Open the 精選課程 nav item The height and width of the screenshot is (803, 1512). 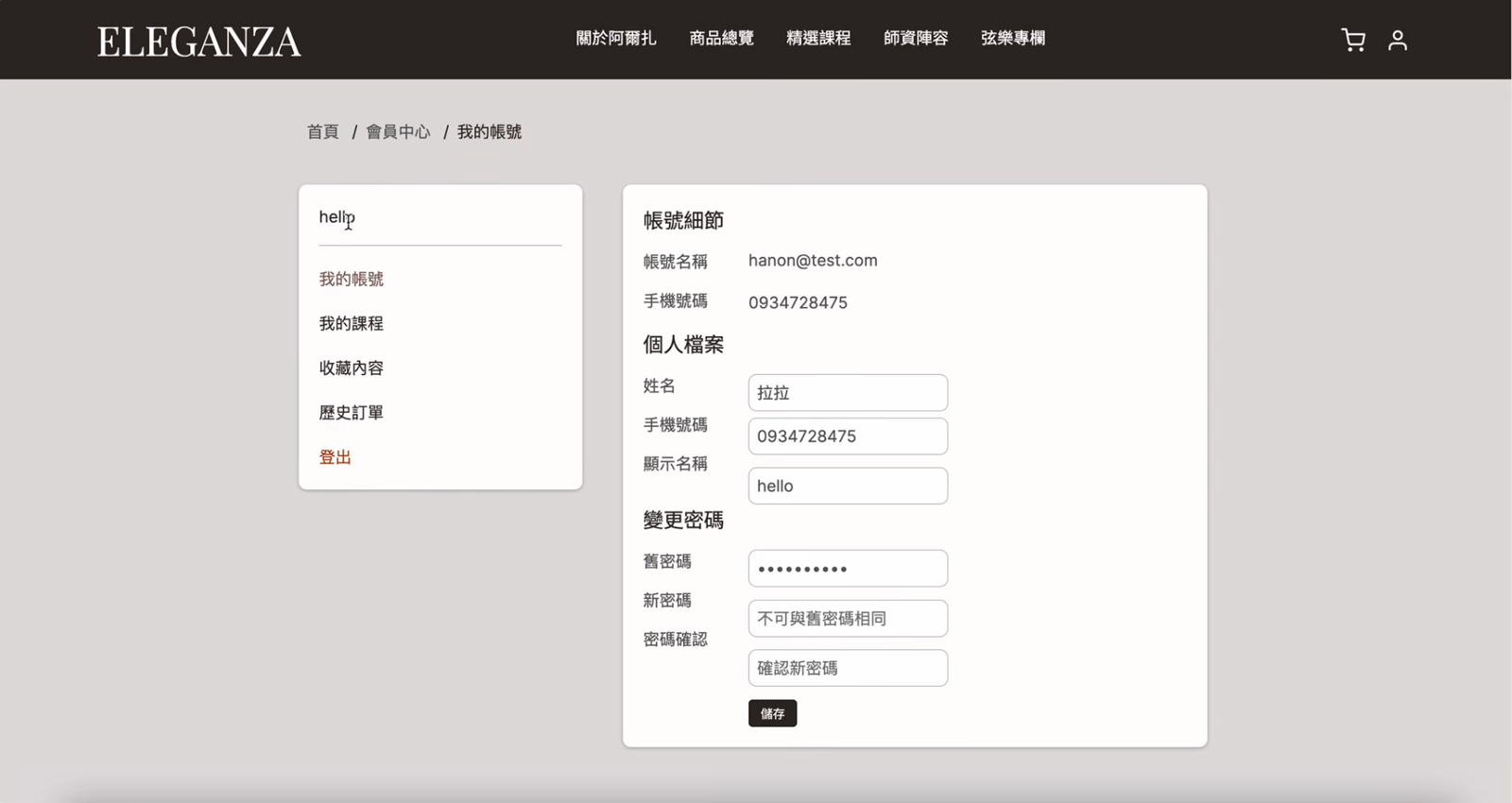[818, 38]
